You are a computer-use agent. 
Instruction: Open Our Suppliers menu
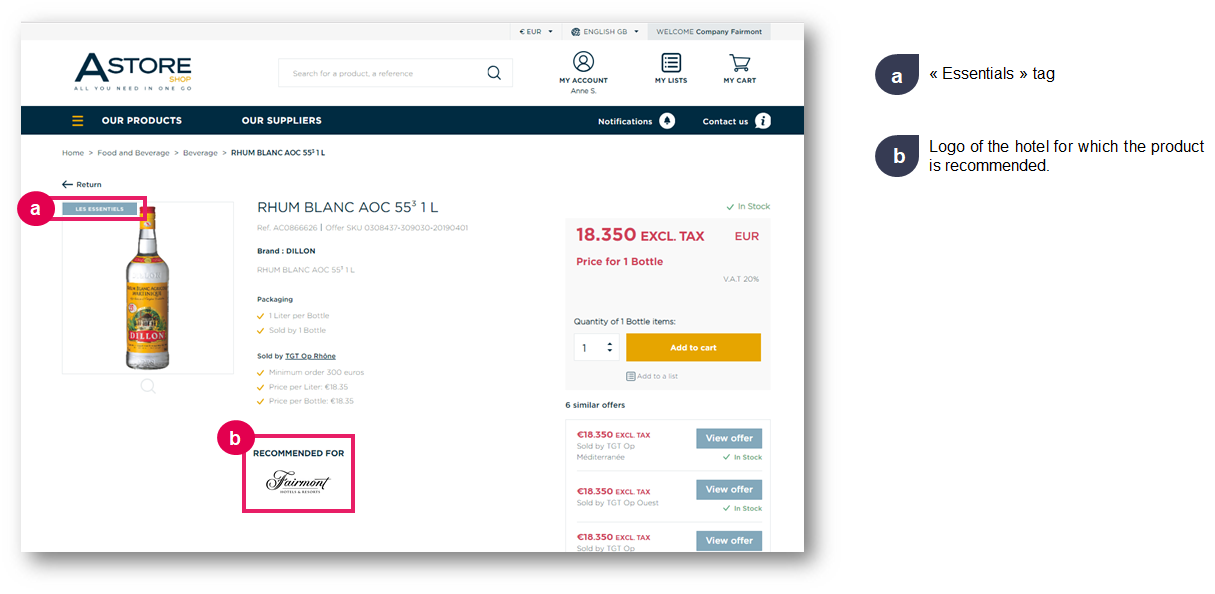[282, 121]
